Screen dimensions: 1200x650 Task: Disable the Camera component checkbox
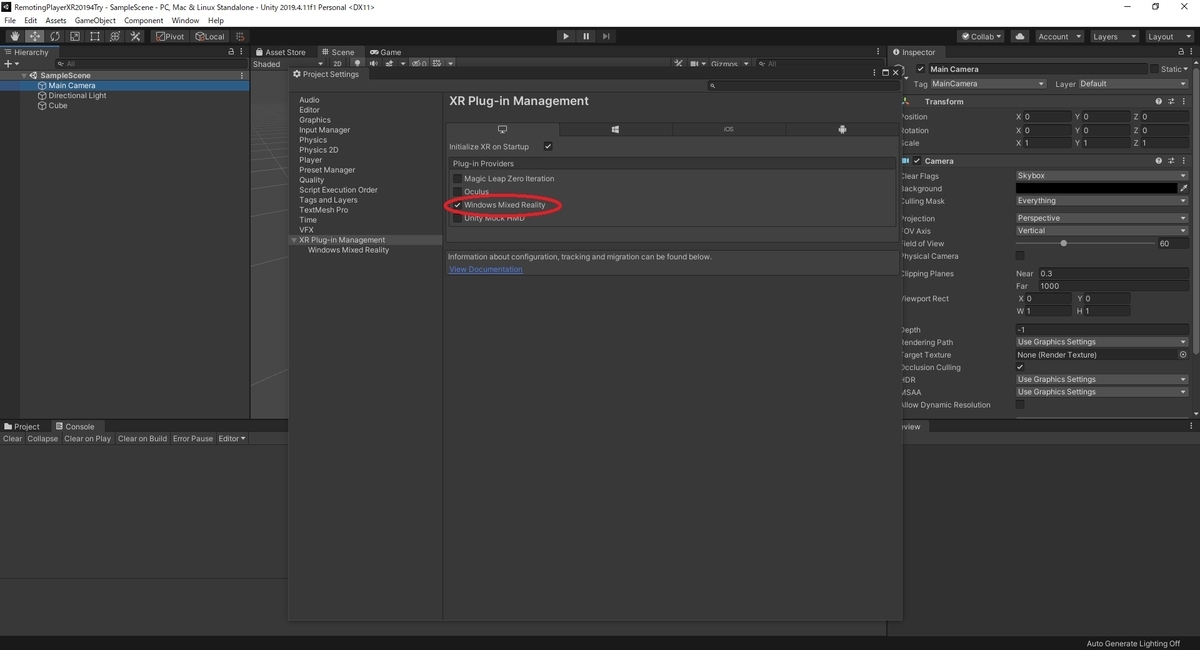(917, 160)
